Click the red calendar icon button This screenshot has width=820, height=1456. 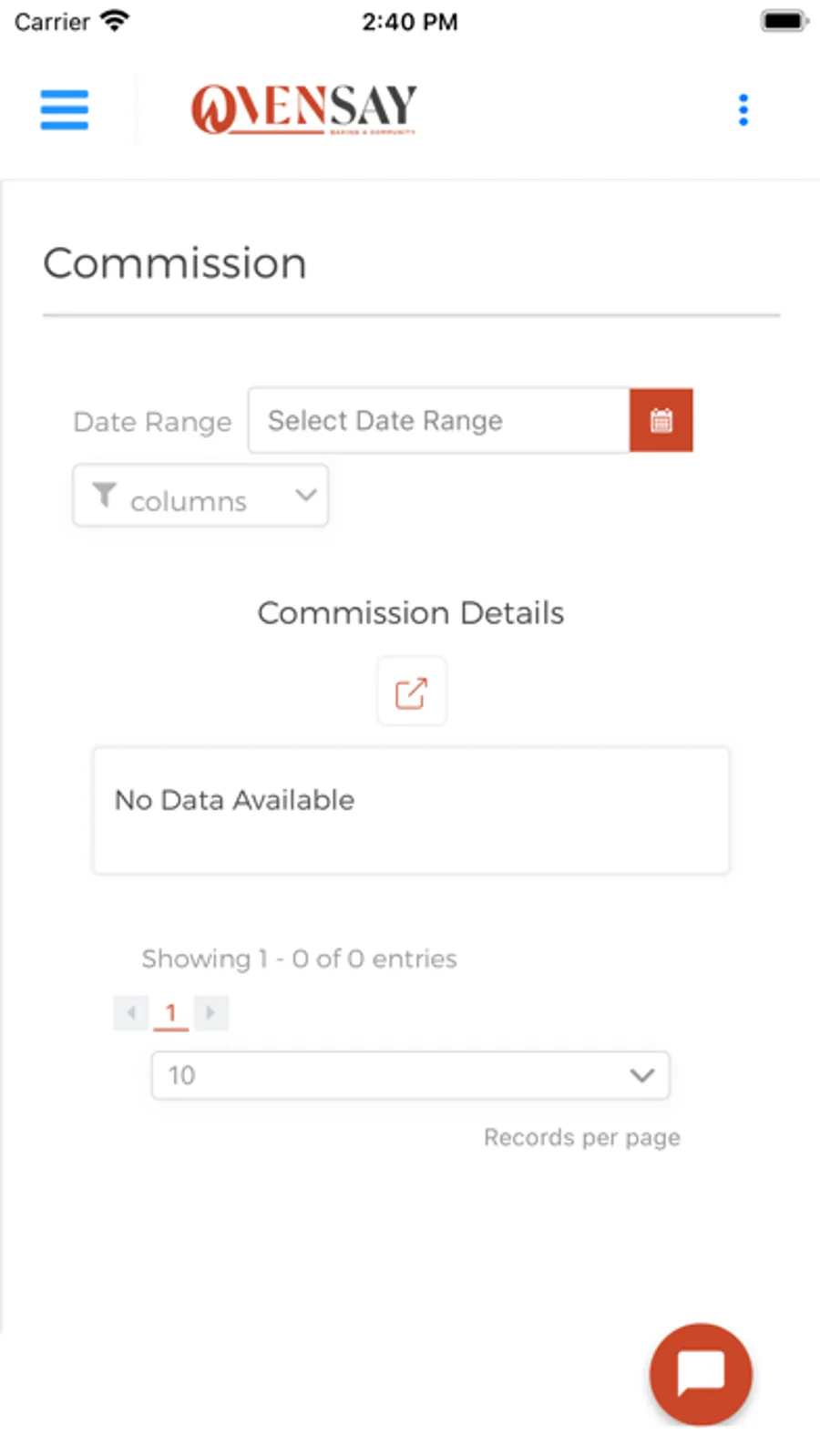[661, 420]
